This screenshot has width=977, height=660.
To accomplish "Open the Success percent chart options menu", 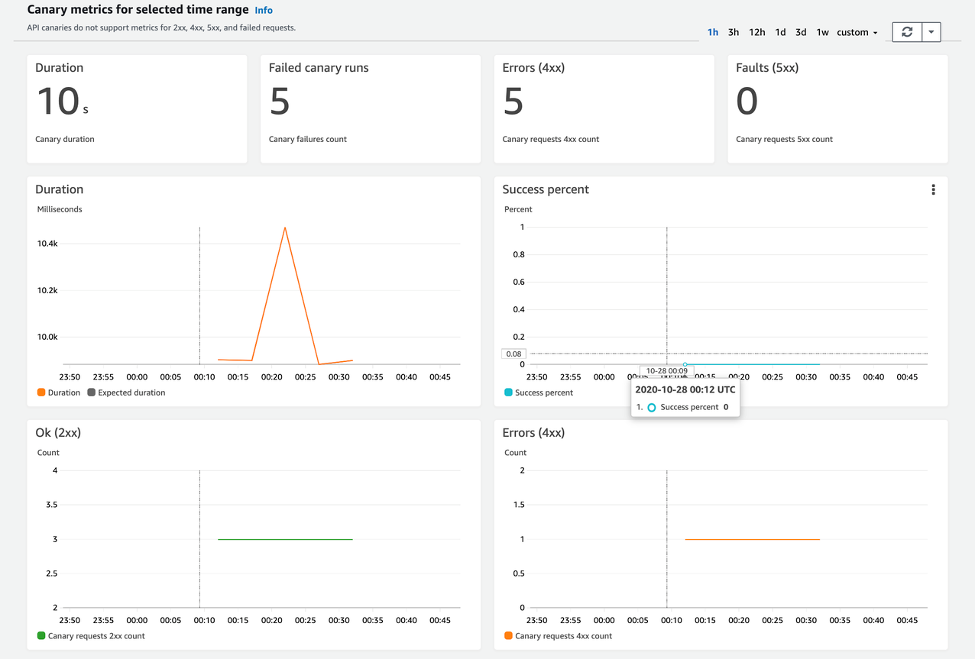I will point(933,189).
